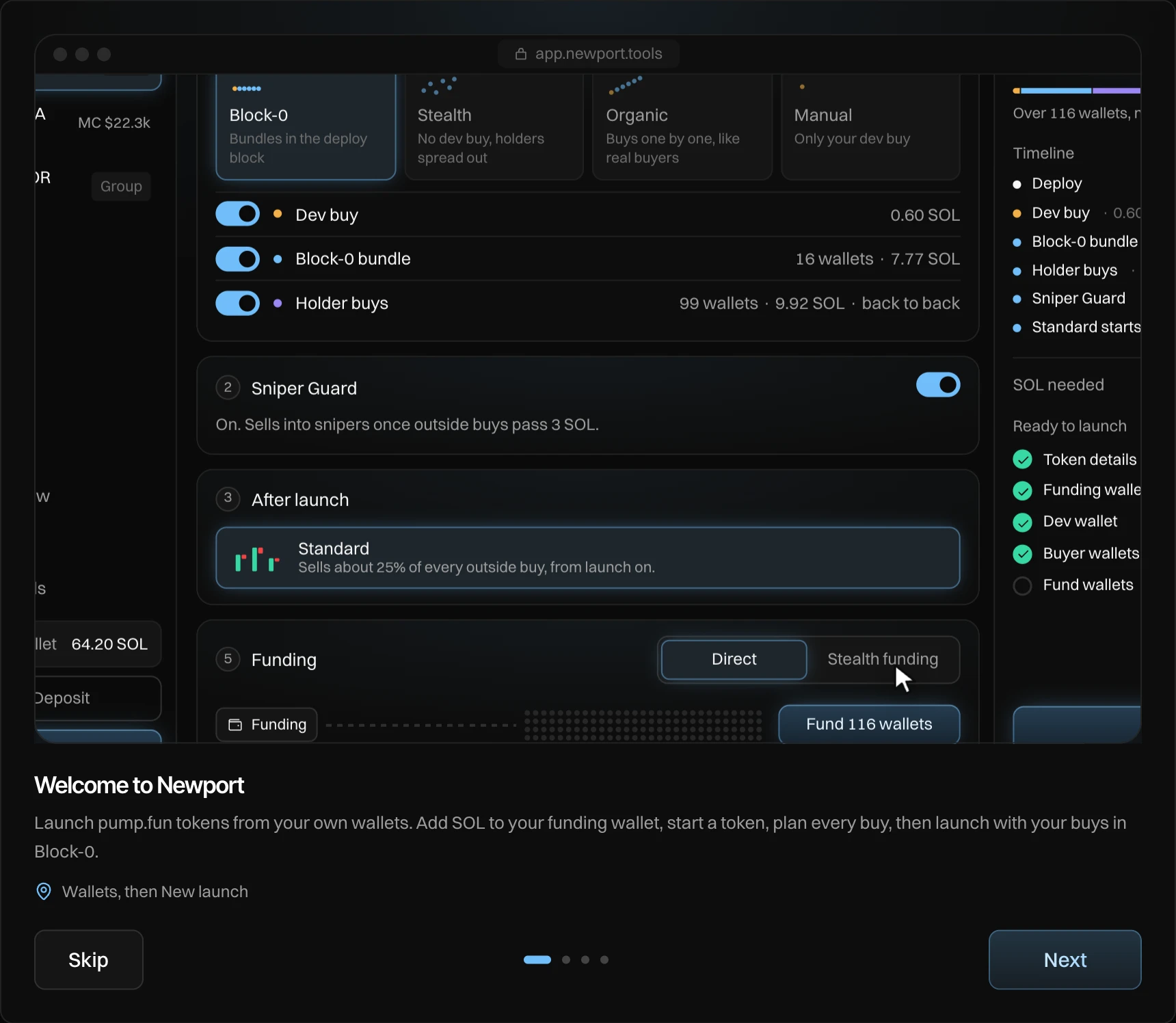The width and height of the screenshot is (1176, 1023).
Task: Choose the Direct funding tab
Action: [734, 659]
